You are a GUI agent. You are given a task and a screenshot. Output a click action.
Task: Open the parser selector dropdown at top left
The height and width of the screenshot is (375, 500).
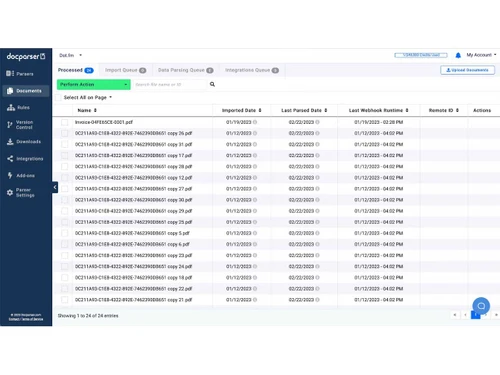[x=70, y=55]
